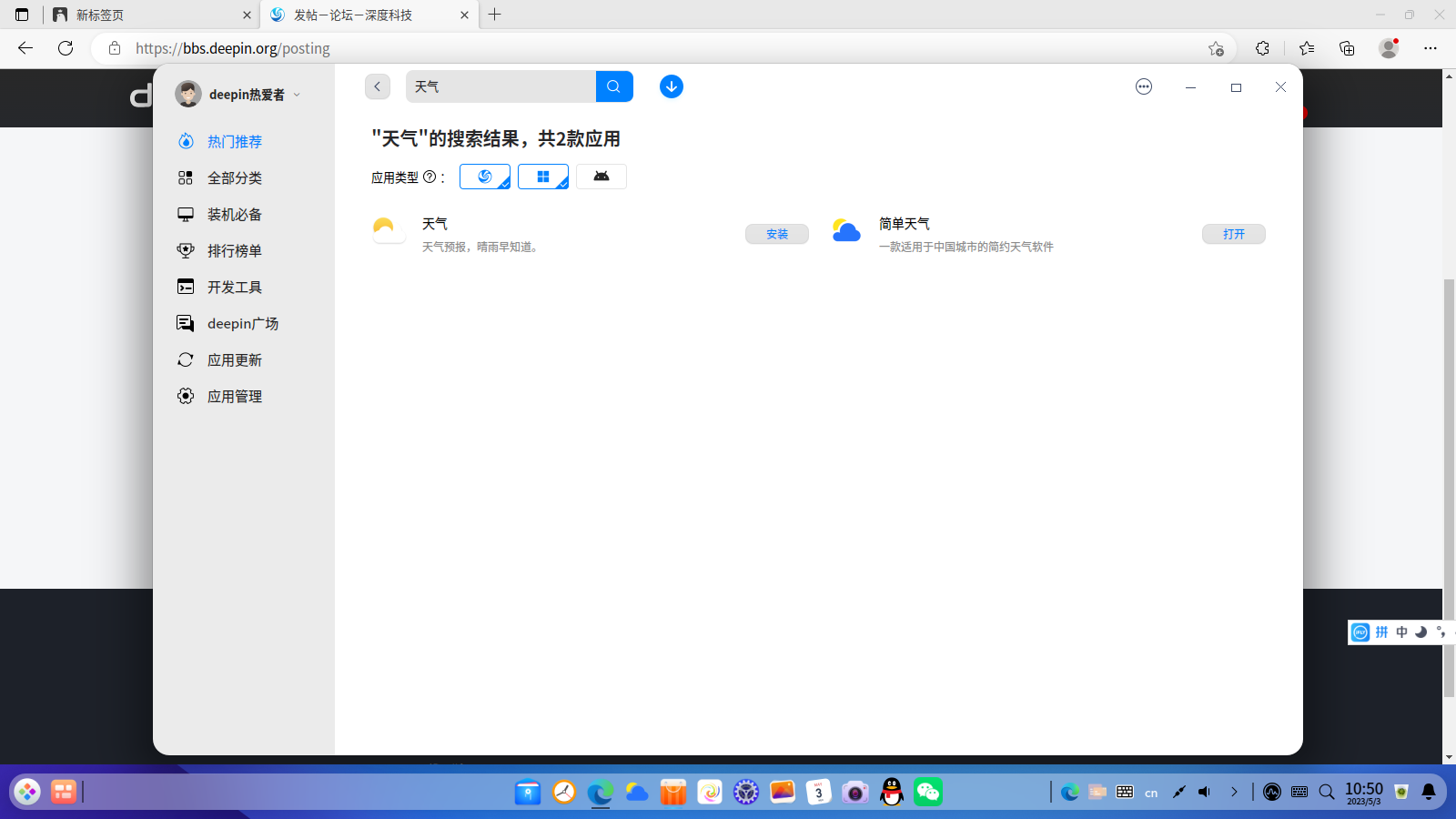Image resolution: width=1456 pixels, height=819 pixels.
Task: Open the 开发工具 category
Action: pos(235,287)
